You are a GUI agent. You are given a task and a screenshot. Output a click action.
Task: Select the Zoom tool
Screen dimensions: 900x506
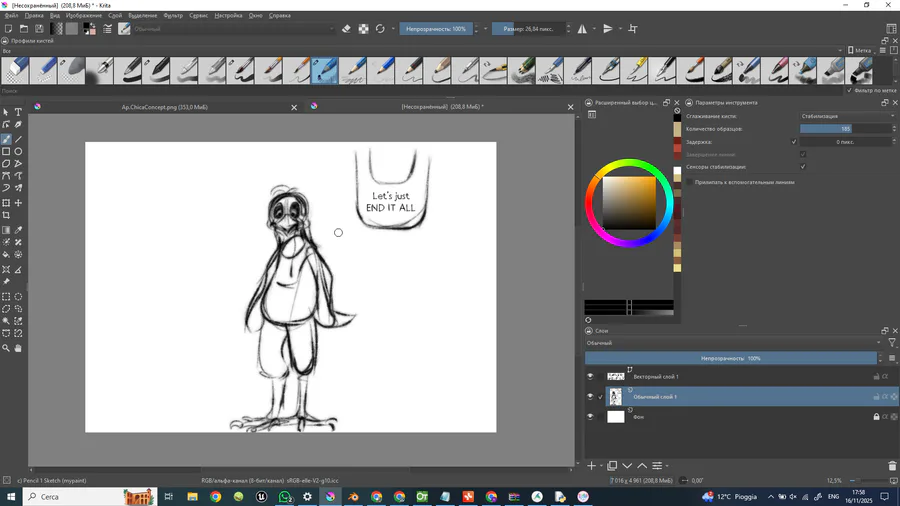[x=6, y=348]
